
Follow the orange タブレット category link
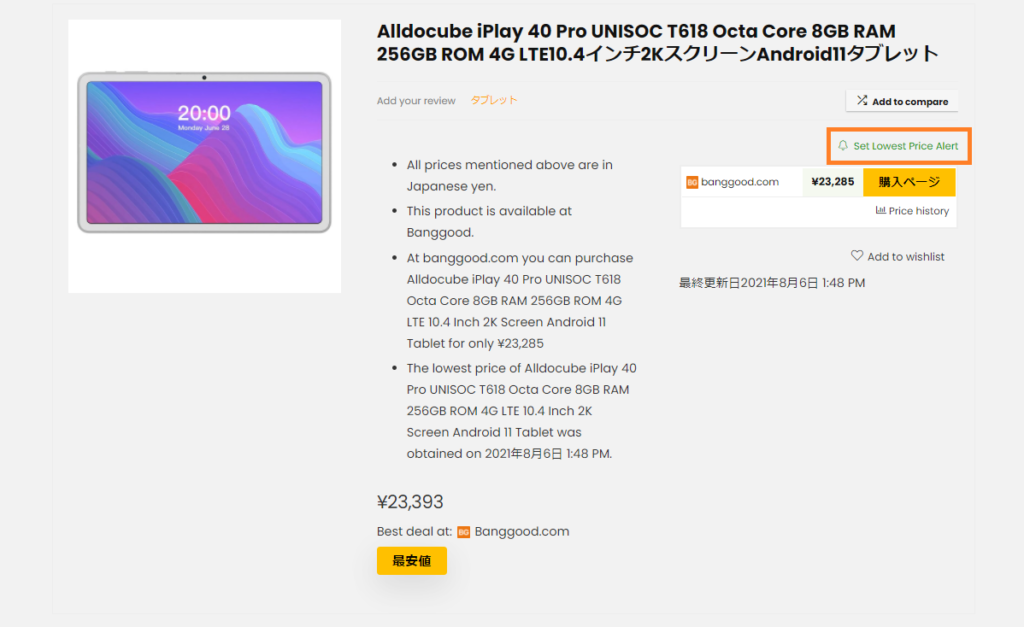(x=494, y=100)
